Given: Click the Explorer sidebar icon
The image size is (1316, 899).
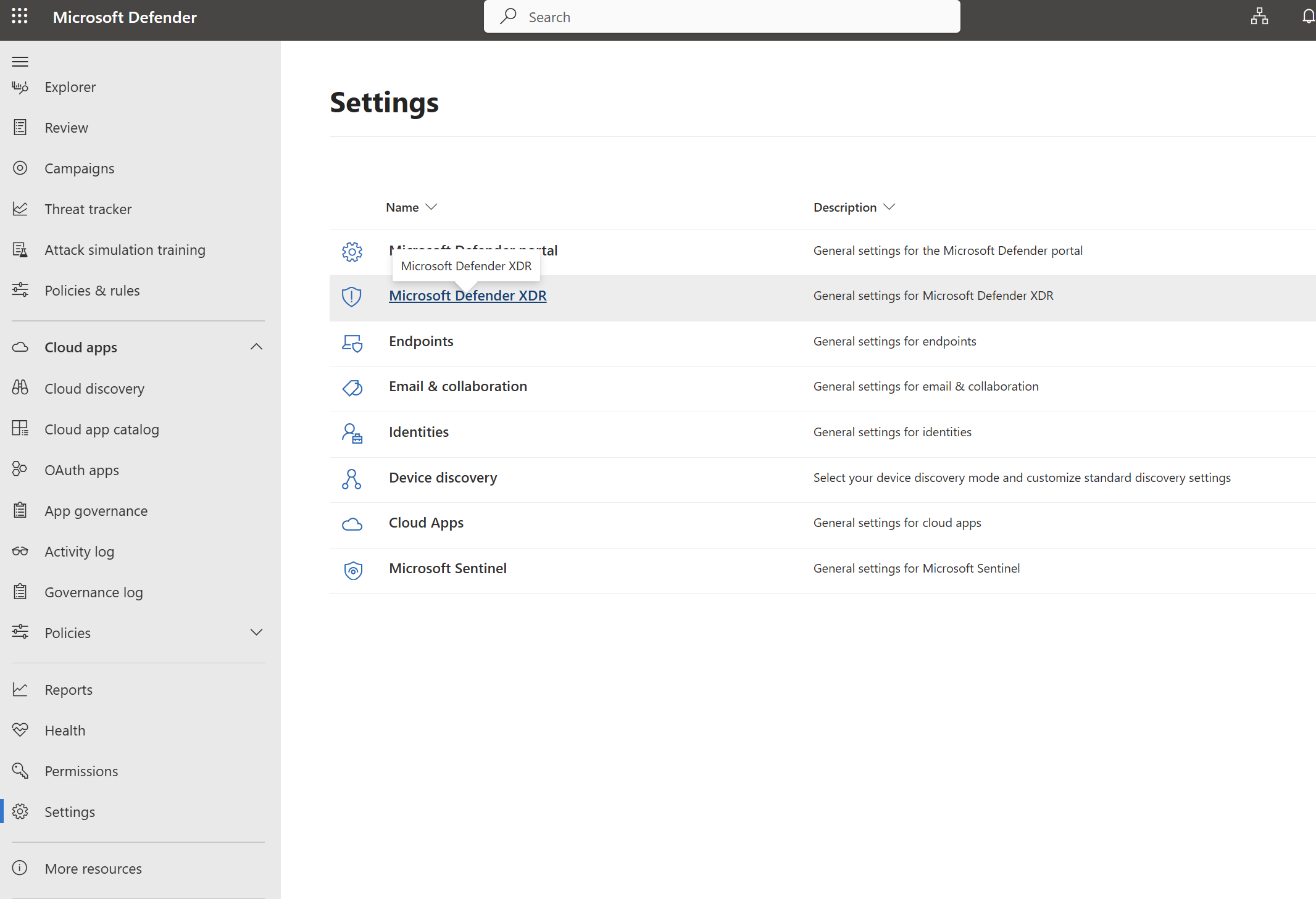Looking at the screenshot, I should pyautogui.click(x=20, y=87).
